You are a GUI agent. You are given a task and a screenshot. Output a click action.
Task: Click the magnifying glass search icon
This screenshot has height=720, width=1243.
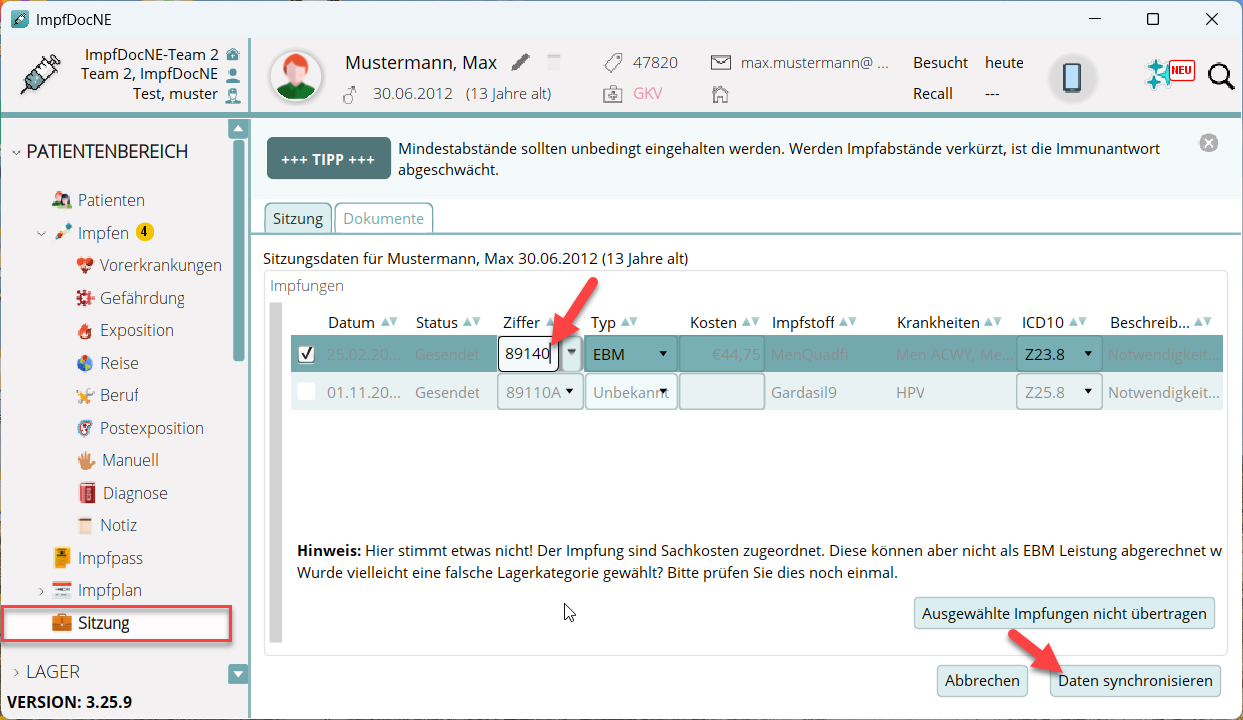(1221, 77)
